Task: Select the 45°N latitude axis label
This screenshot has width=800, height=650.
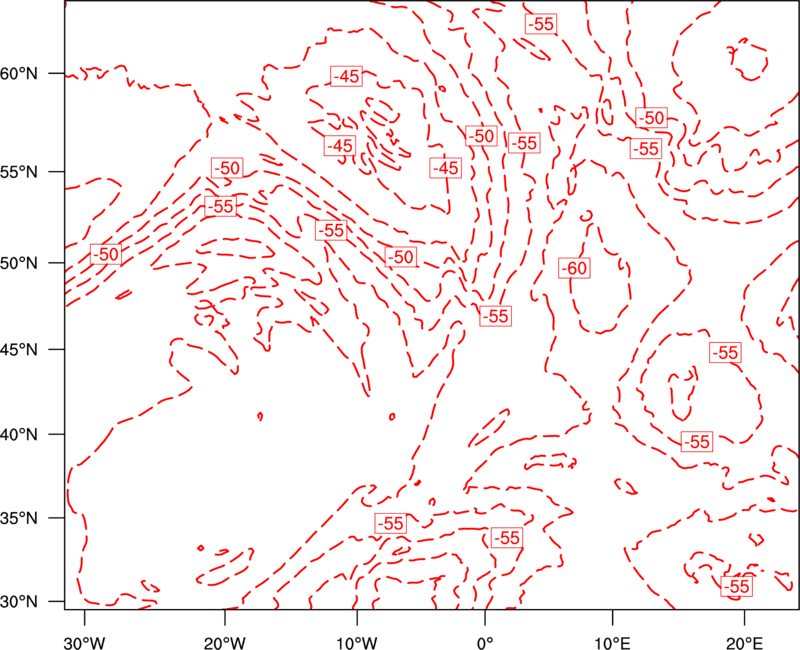Action: [19, 349]
